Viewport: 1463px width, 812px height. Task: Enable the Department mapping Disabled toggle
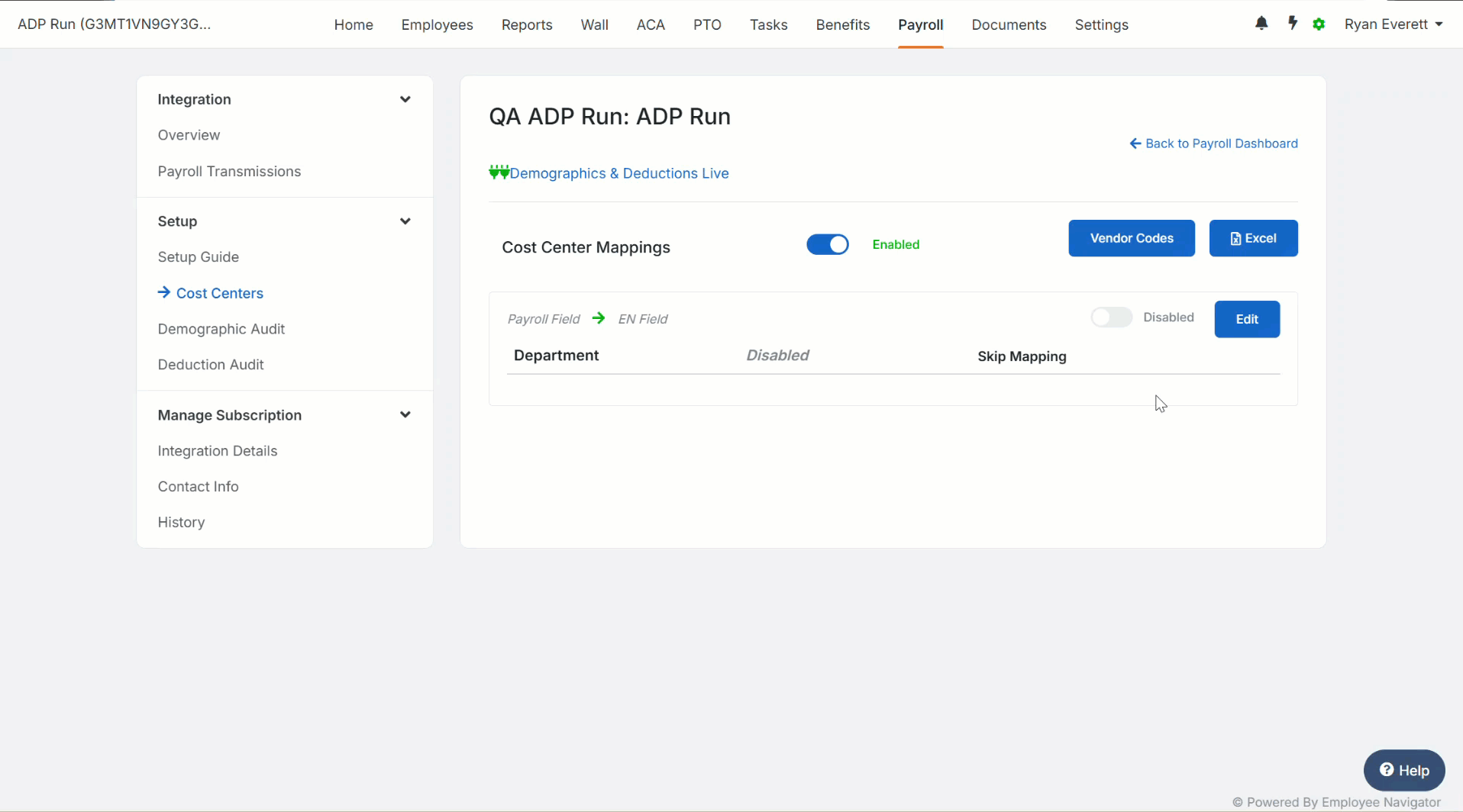1111,317
